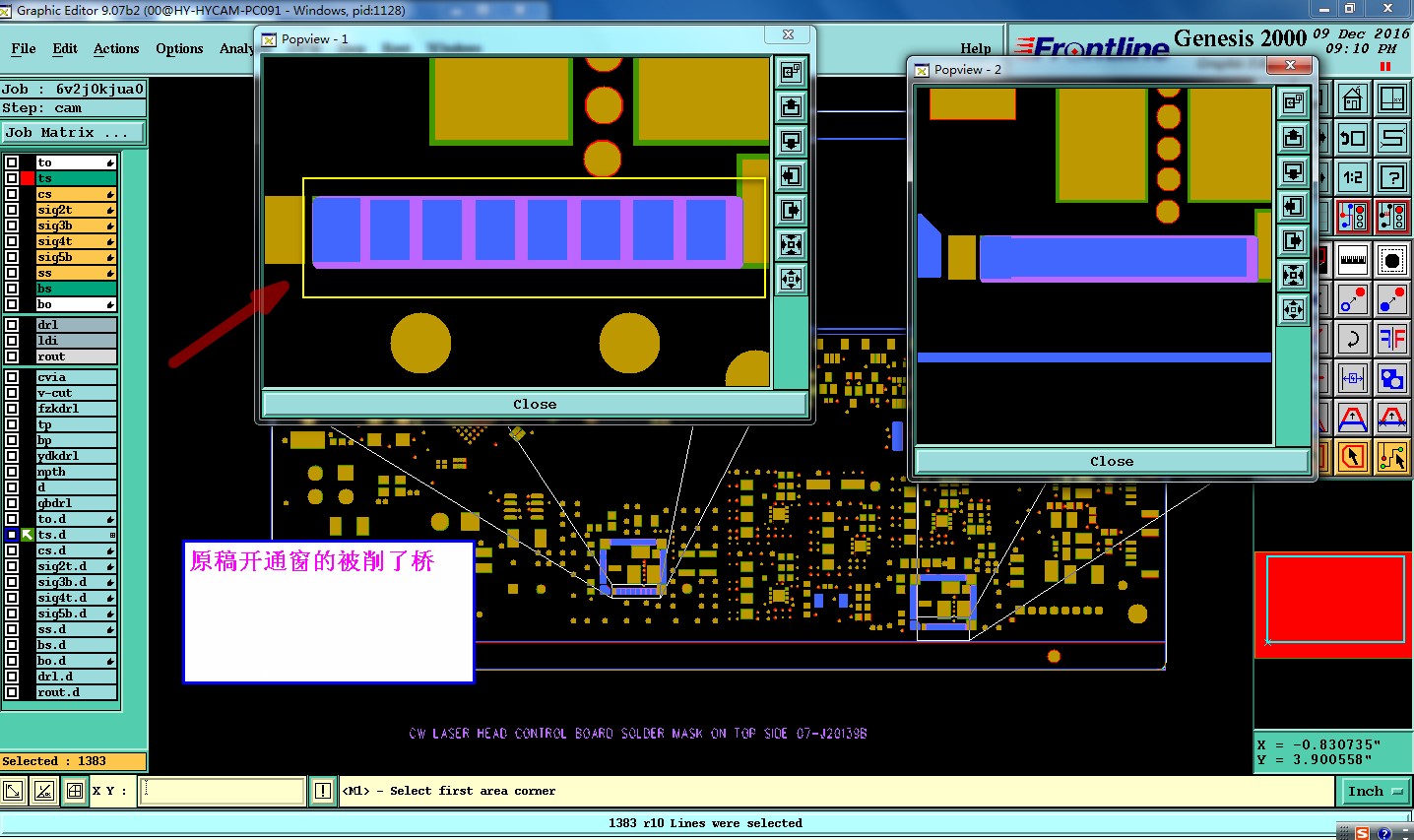Click the orange pointer select polygon icon
The height and width of the screenshot is (840, 1414).
click(1353, 456)
